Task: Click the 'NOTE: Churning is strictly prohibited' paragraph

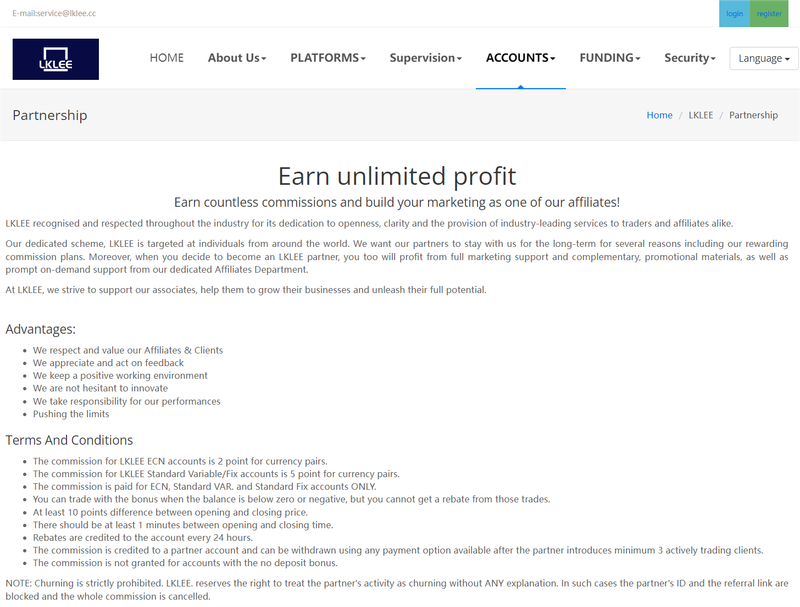Action: pos(397,590)
